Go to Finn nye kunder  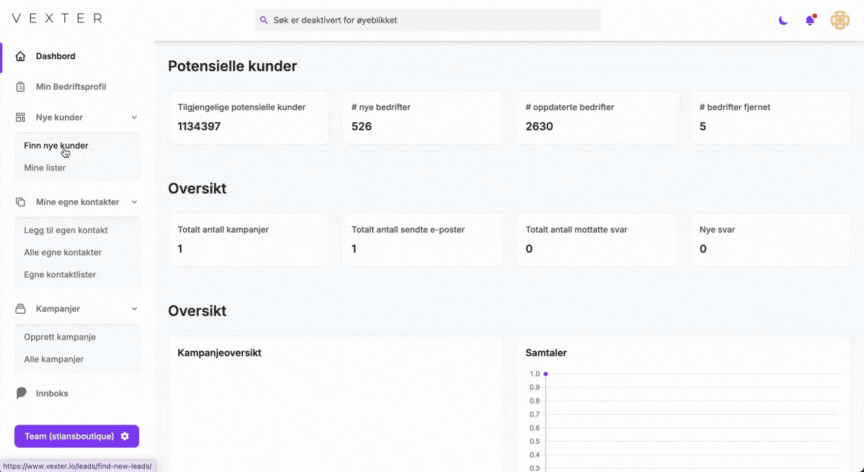pos(56,146)
